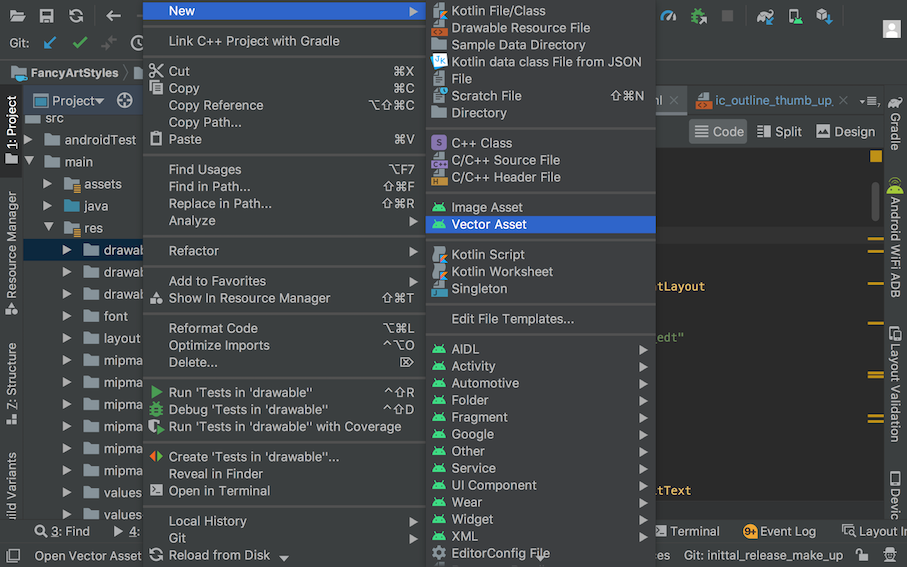The height and width of the screenshot is (567, 907).
Task: Choose Image Asset from the New submenu
Action: click(540, 207)
